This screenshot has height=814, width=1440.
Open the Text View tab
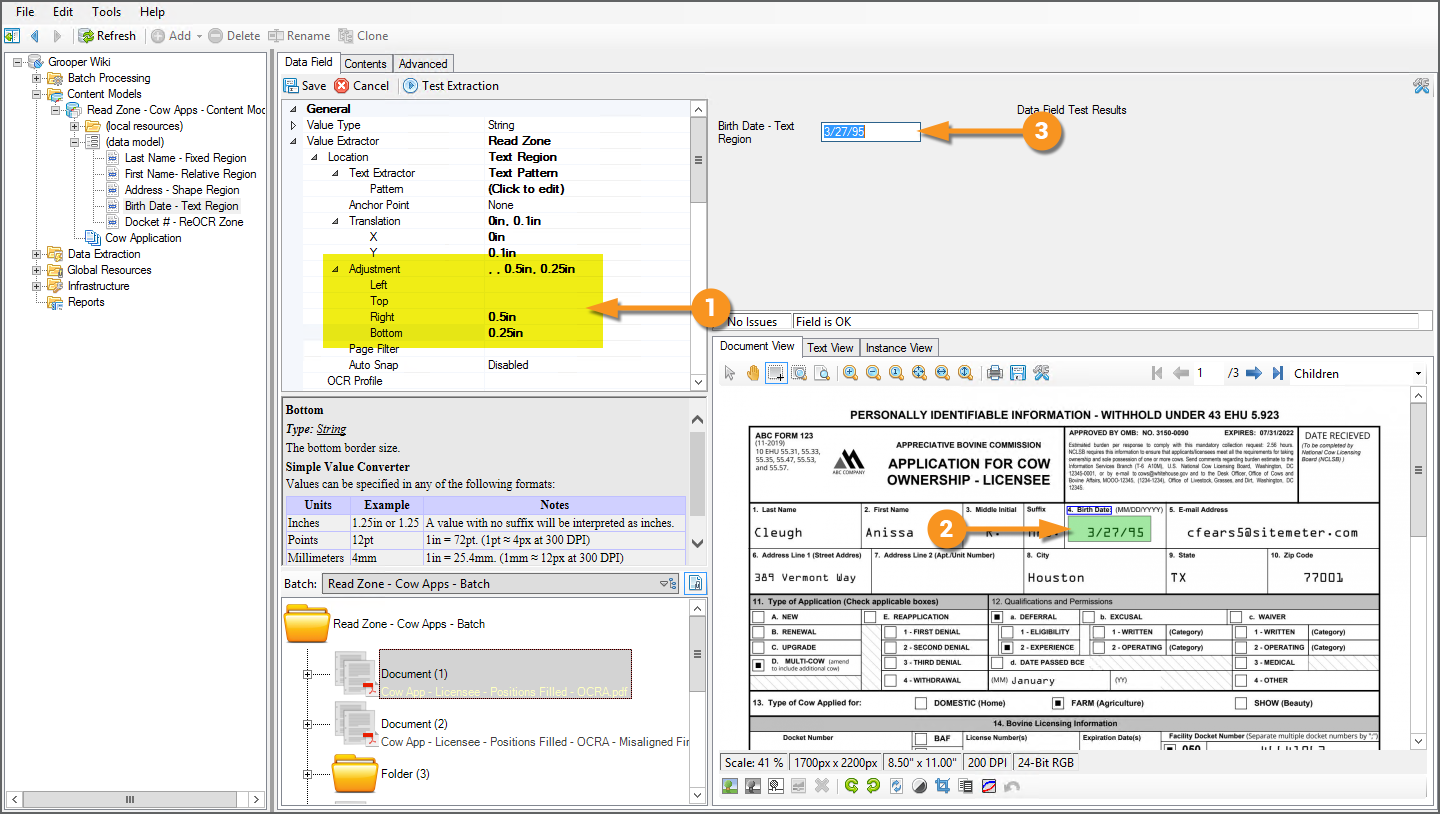pyautogui.click(x=830, y=348)
